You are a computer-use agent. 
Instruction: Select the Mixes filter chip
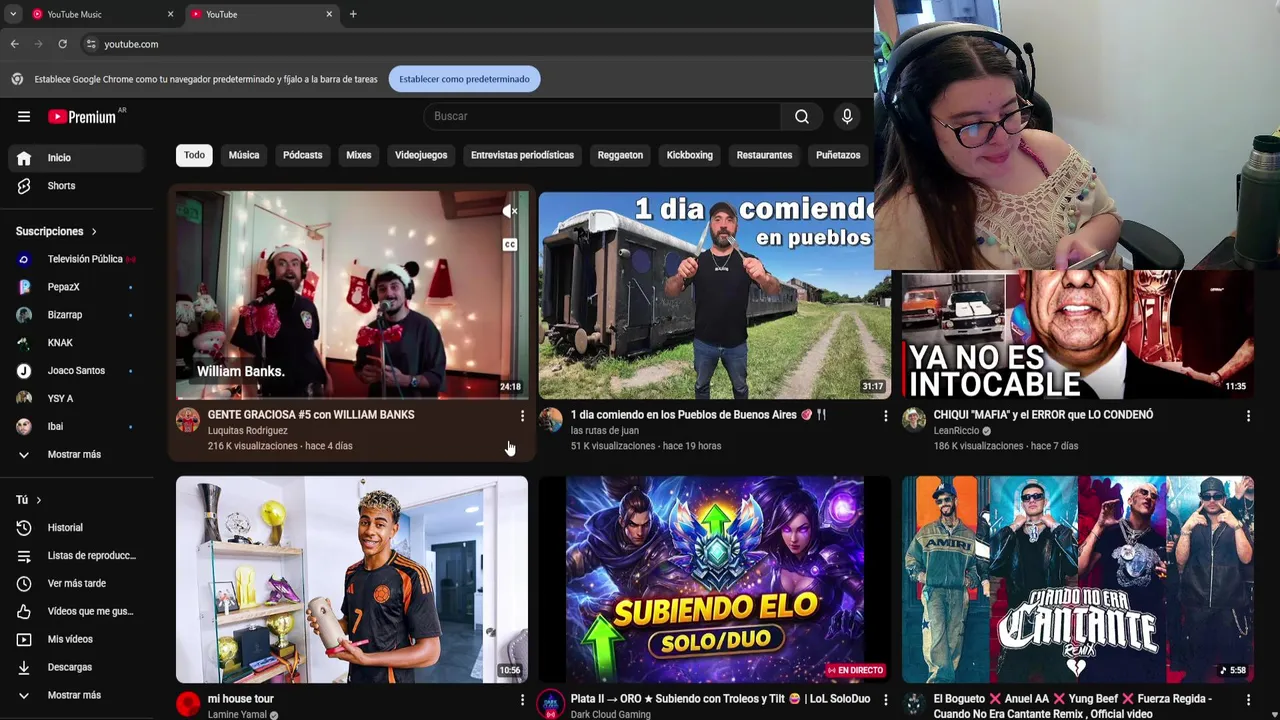pos(359,155)
